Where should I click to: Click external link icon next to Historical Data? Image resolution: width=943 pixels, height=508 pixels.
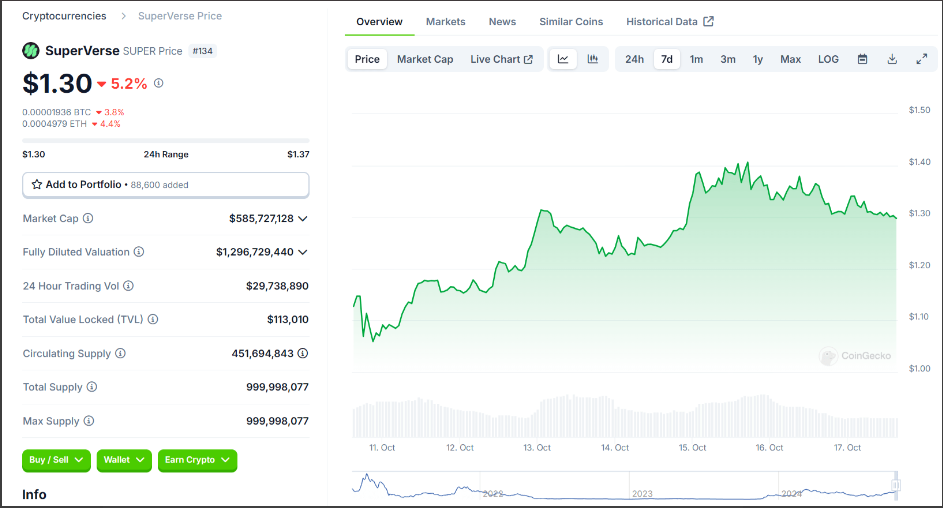[x=708, y=22]
